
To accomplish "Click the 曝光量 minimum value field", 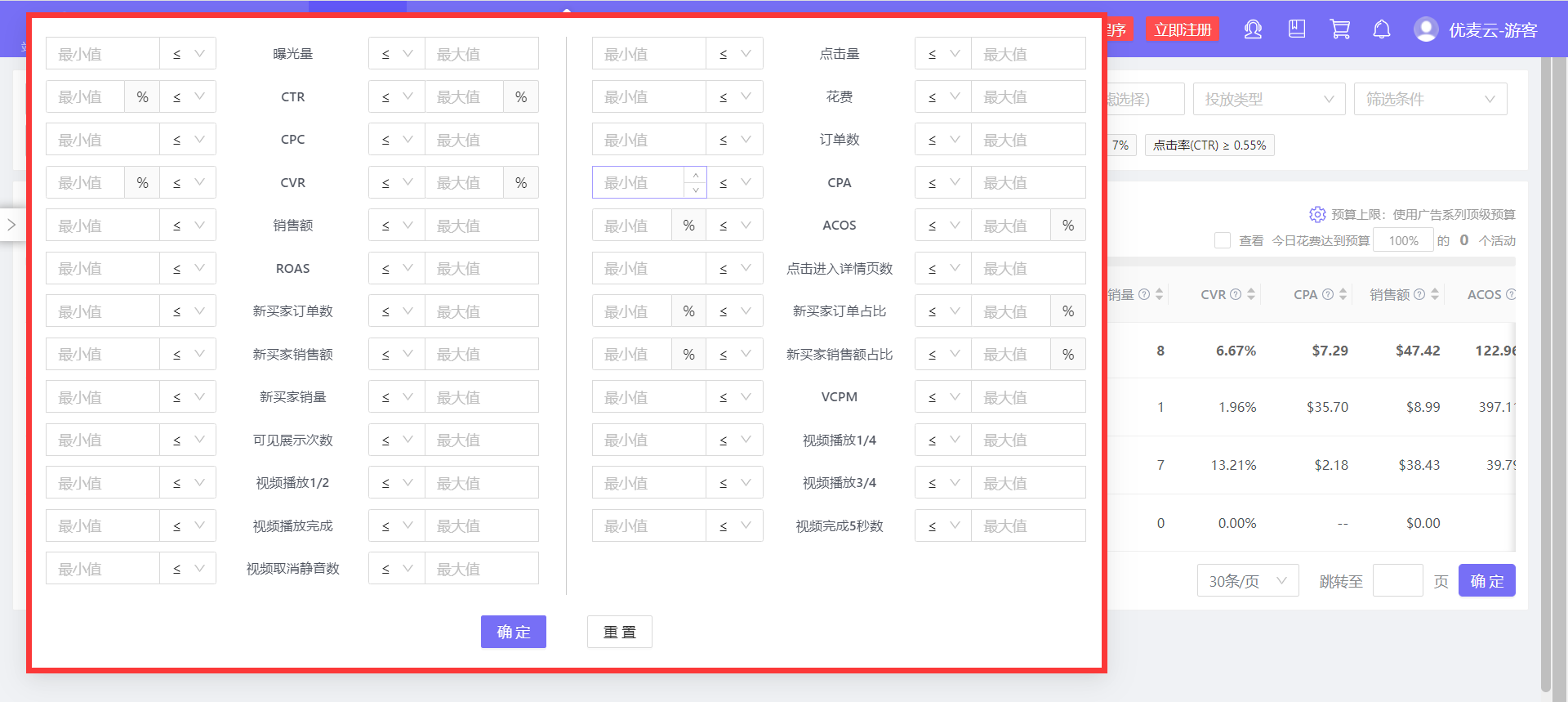I will coord(103,54).
